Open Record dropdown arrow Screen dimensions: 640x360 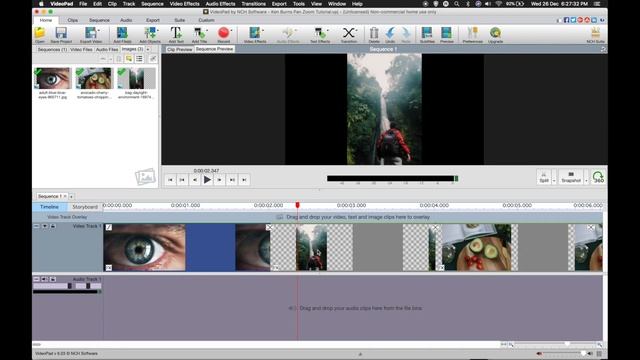pyautogui.click(x=231, y=31)
